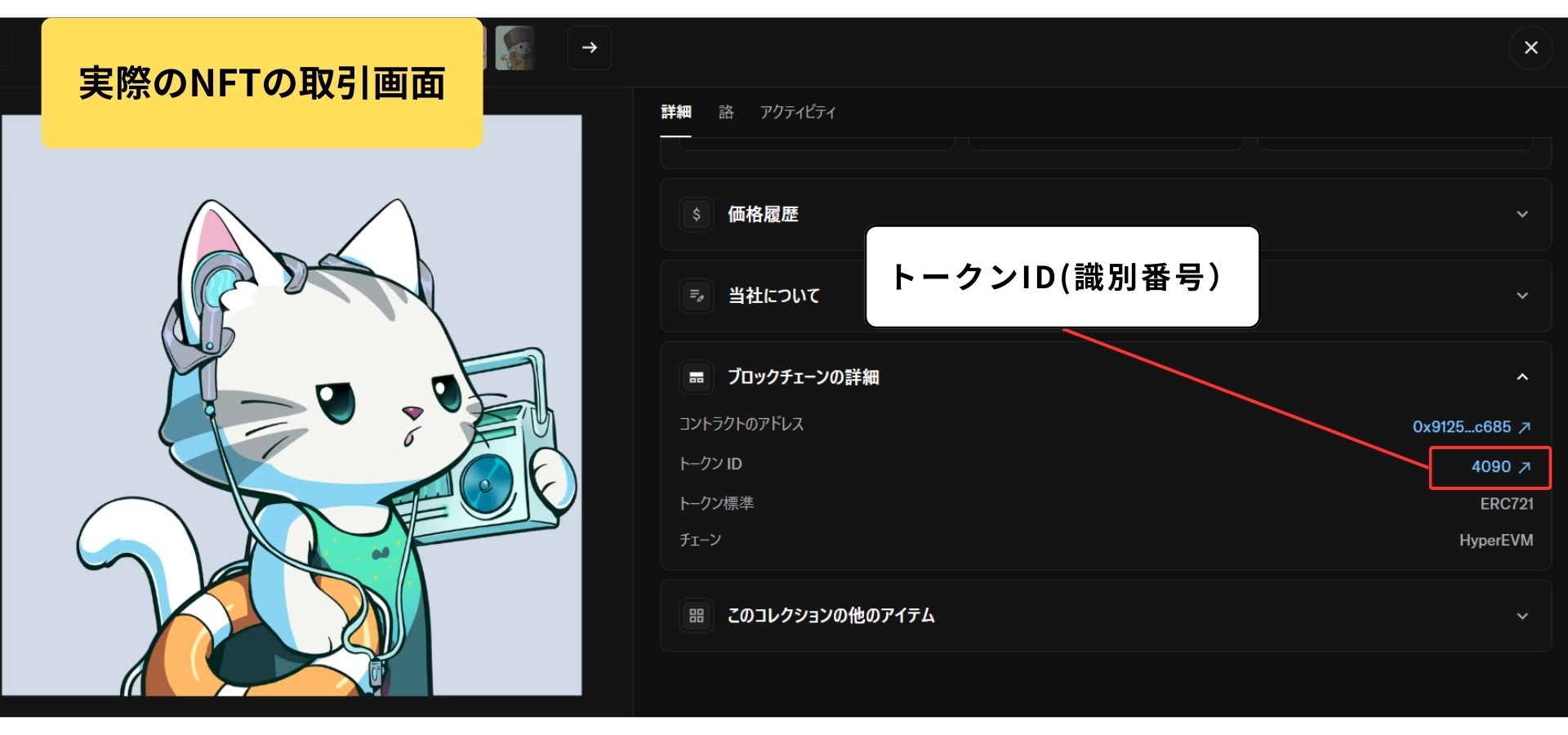Expand the 価格履歴 section
Image resolution: width=1568 pixels, height=735 pixels.
tap(1523, 215)
